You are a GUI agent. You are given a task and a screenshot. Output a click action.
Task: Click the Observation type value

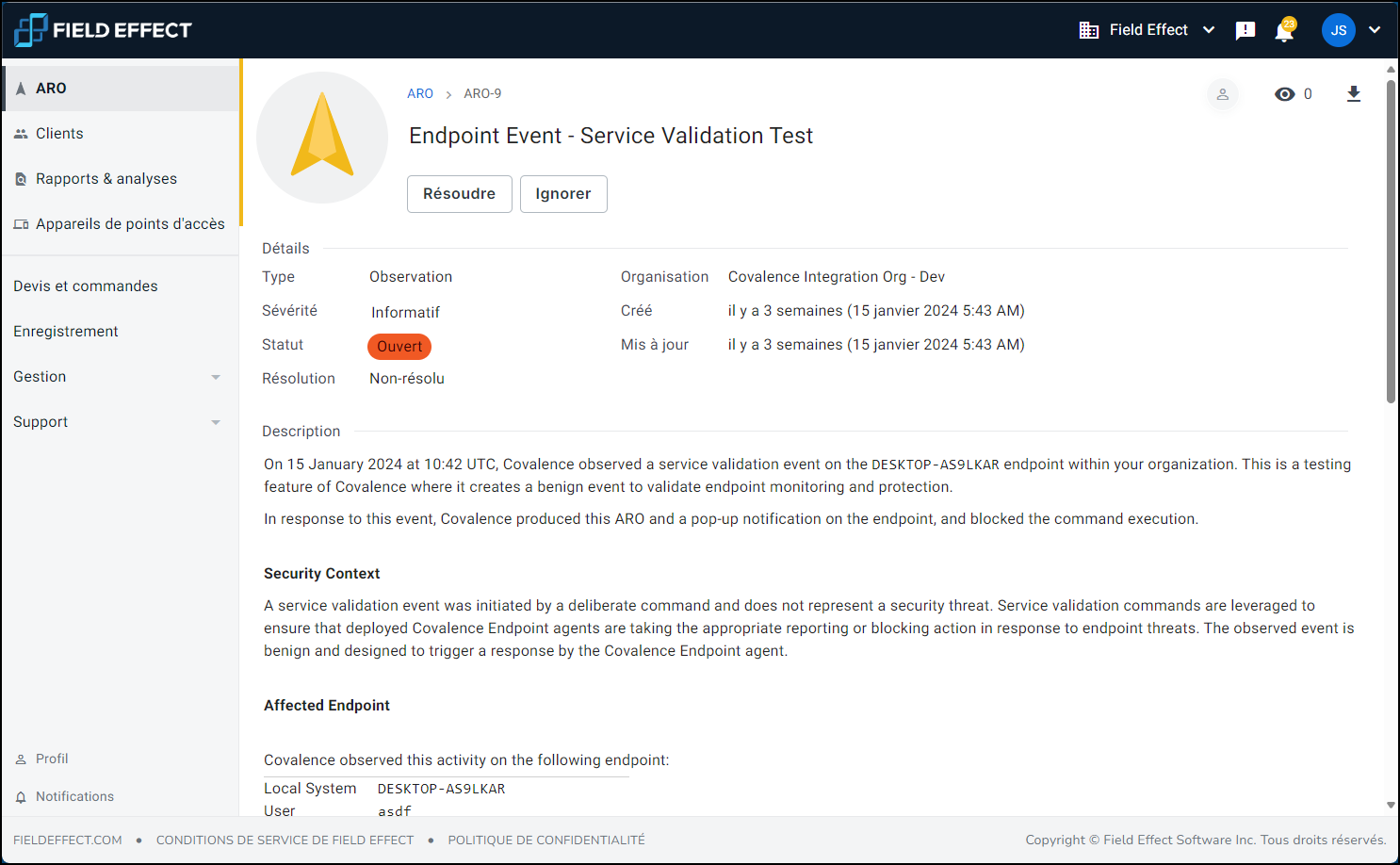pos(411,277)
